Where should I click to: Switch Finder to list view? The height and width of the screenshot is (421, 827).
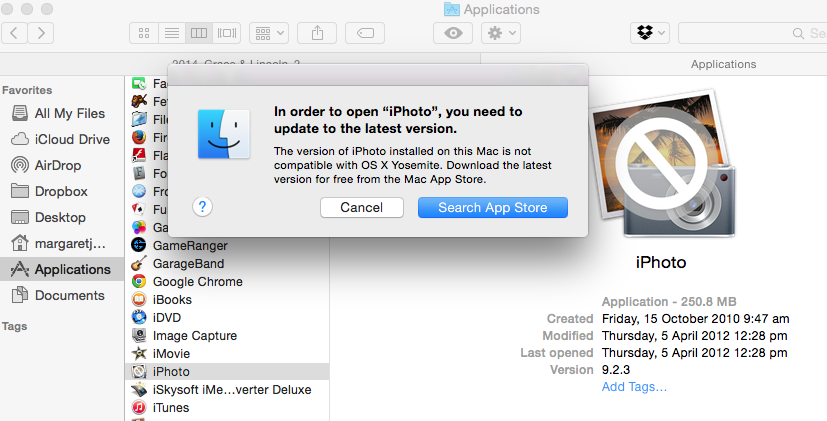pos(171,33)
